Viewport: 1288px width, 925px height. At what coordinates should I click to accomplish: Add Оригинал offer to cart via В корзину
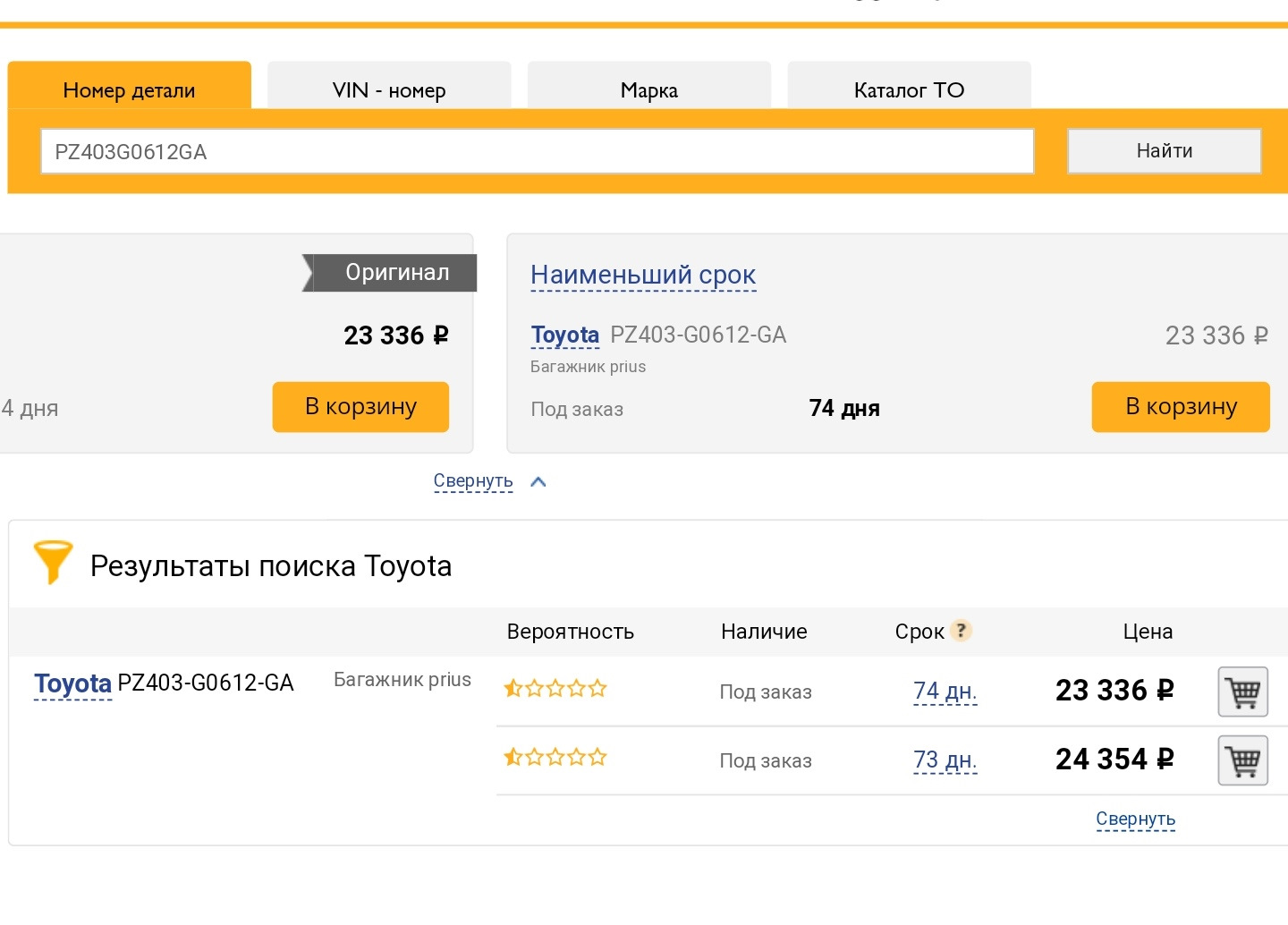(x=360, y=407)
